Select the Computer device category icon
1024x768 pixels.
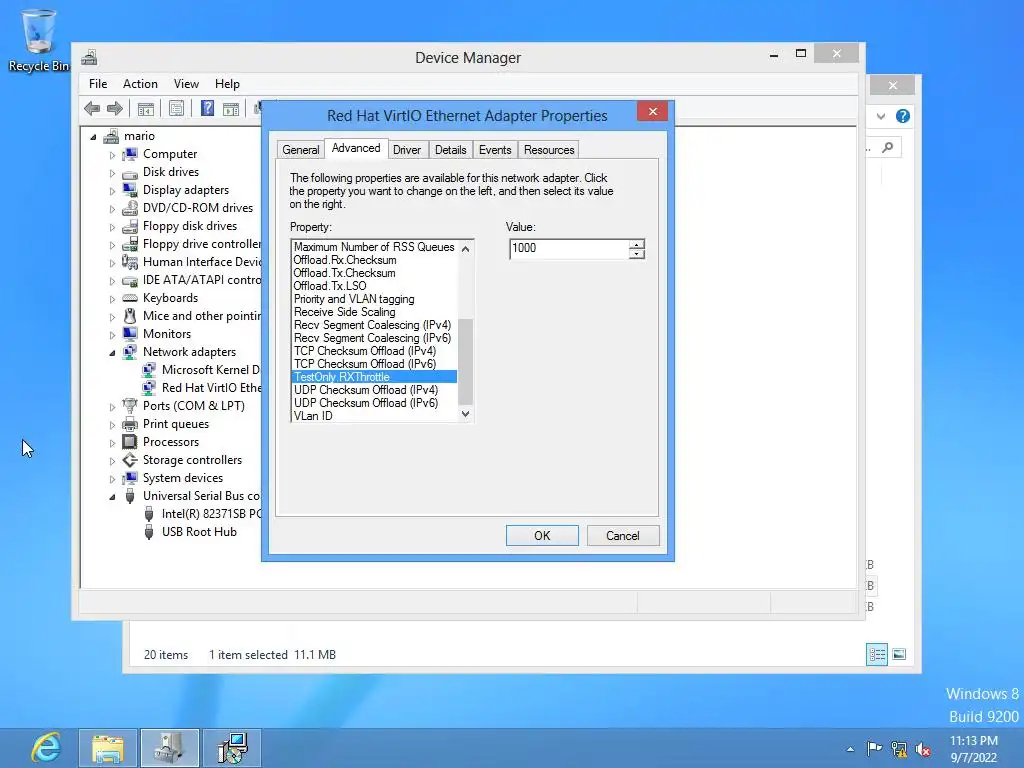click(130, 154)
